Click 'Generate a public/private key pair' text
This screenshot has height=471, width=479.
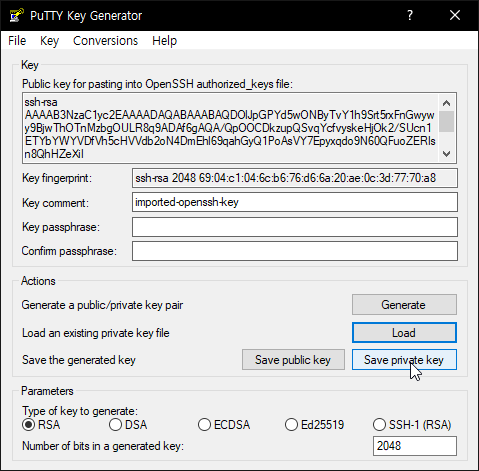tap(102, 305)
